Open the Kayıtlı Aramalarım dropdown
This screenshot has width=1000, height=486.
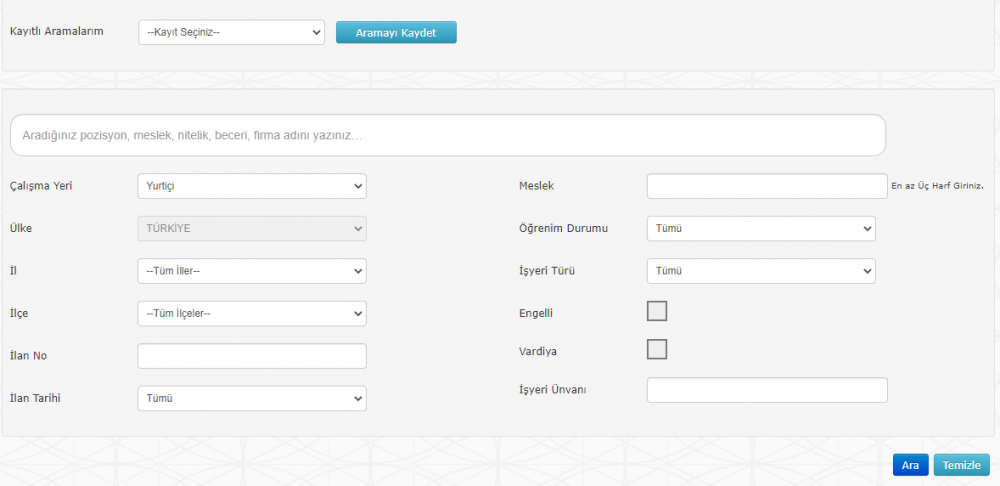231,32
